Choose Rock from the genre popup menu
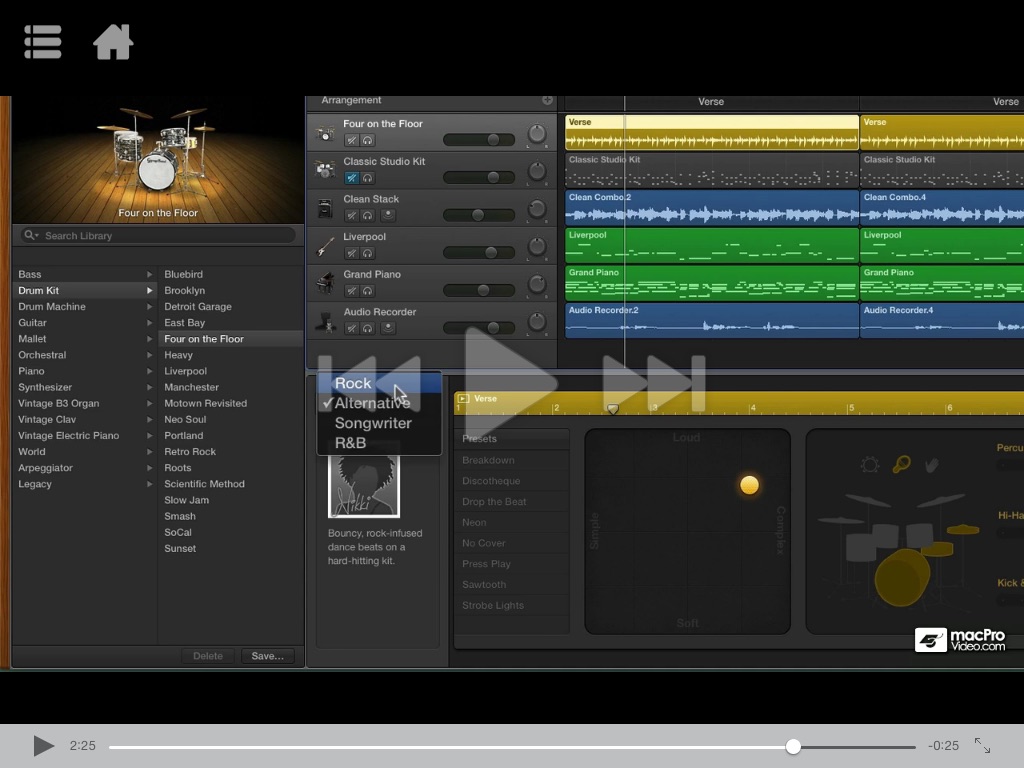Screen dimensions: 1024x768 pos(353,383)
